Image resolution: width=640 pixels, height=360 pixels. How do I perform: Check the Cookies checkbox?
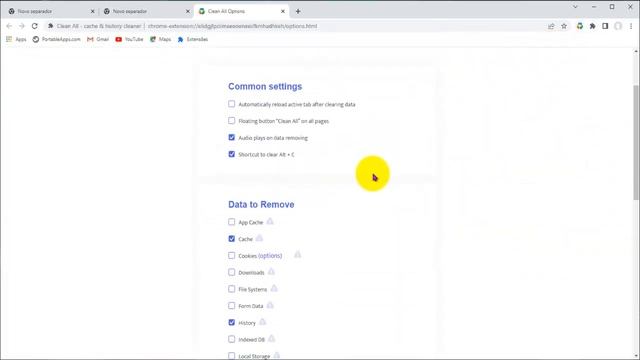[x=231, y=255]
